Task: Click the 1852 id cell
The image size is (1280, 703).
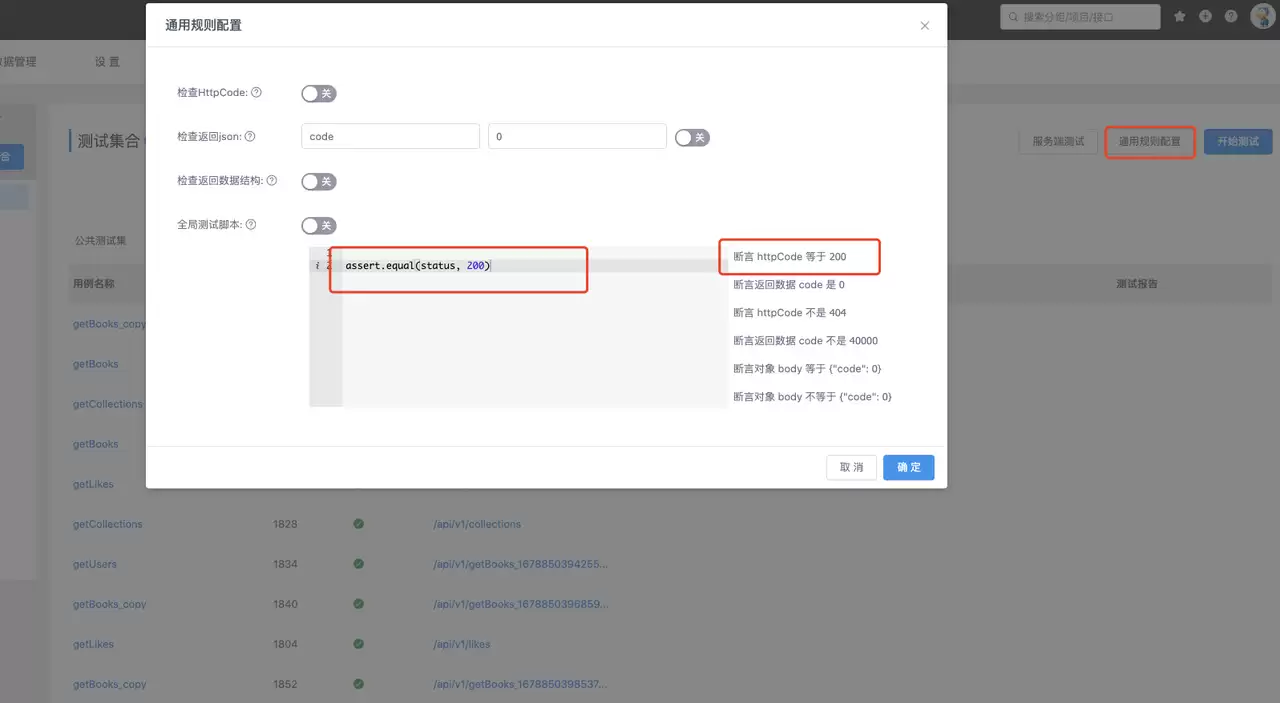Action: point(285,684)
